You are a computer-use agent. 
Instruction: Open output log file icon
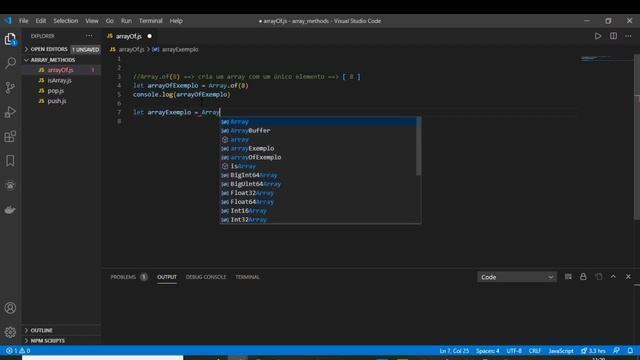(x=599, y=277)
